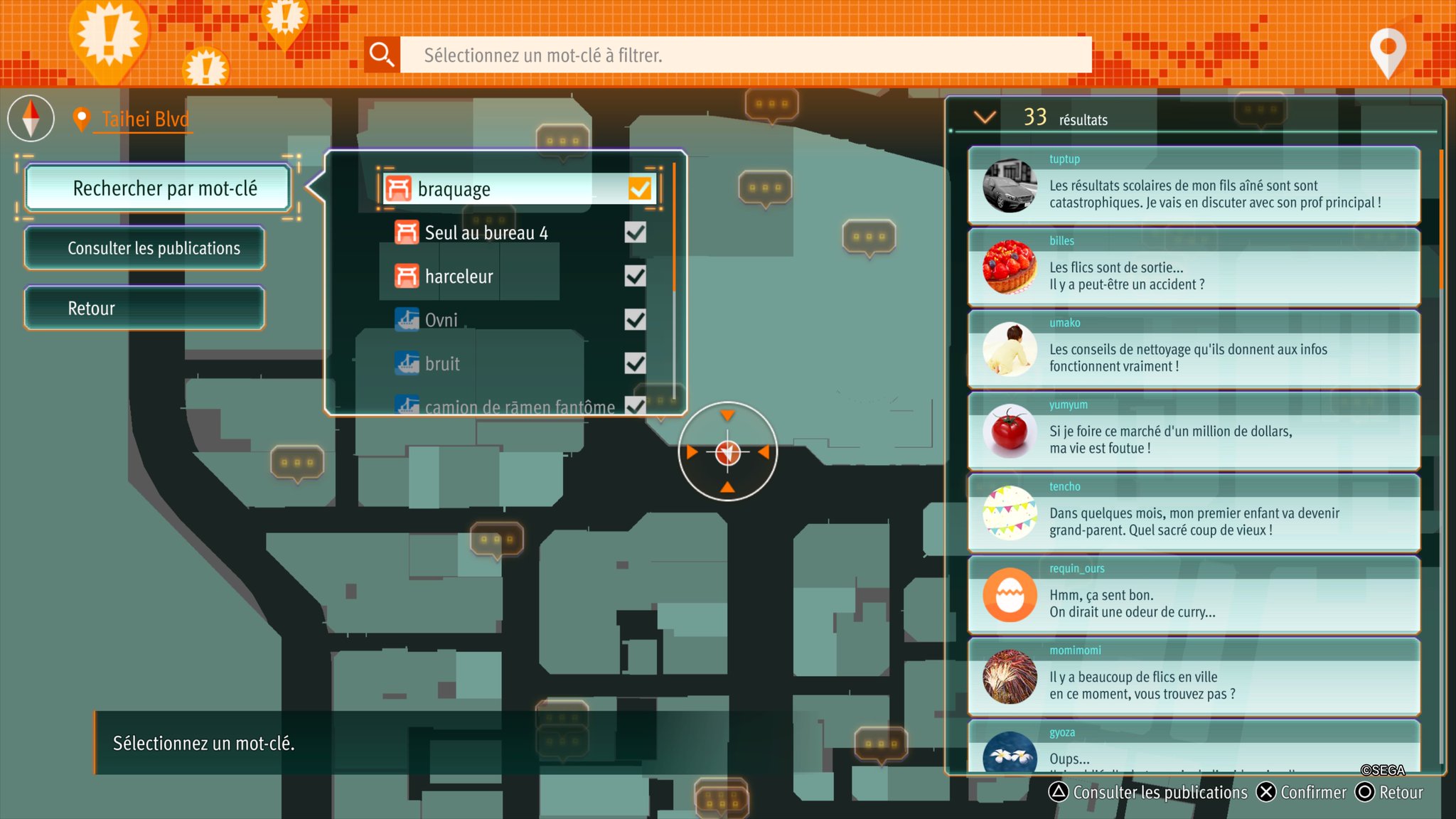
Task: Open tuptup's car avatar
Action: (1010, 186)
